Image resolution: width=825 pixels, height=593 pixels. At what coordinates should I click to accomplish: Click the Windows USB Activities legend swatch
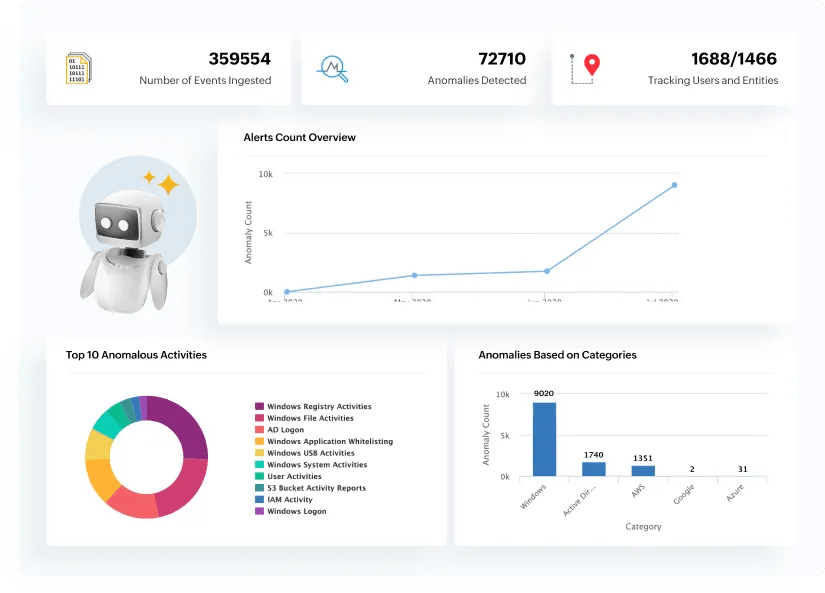259,453
